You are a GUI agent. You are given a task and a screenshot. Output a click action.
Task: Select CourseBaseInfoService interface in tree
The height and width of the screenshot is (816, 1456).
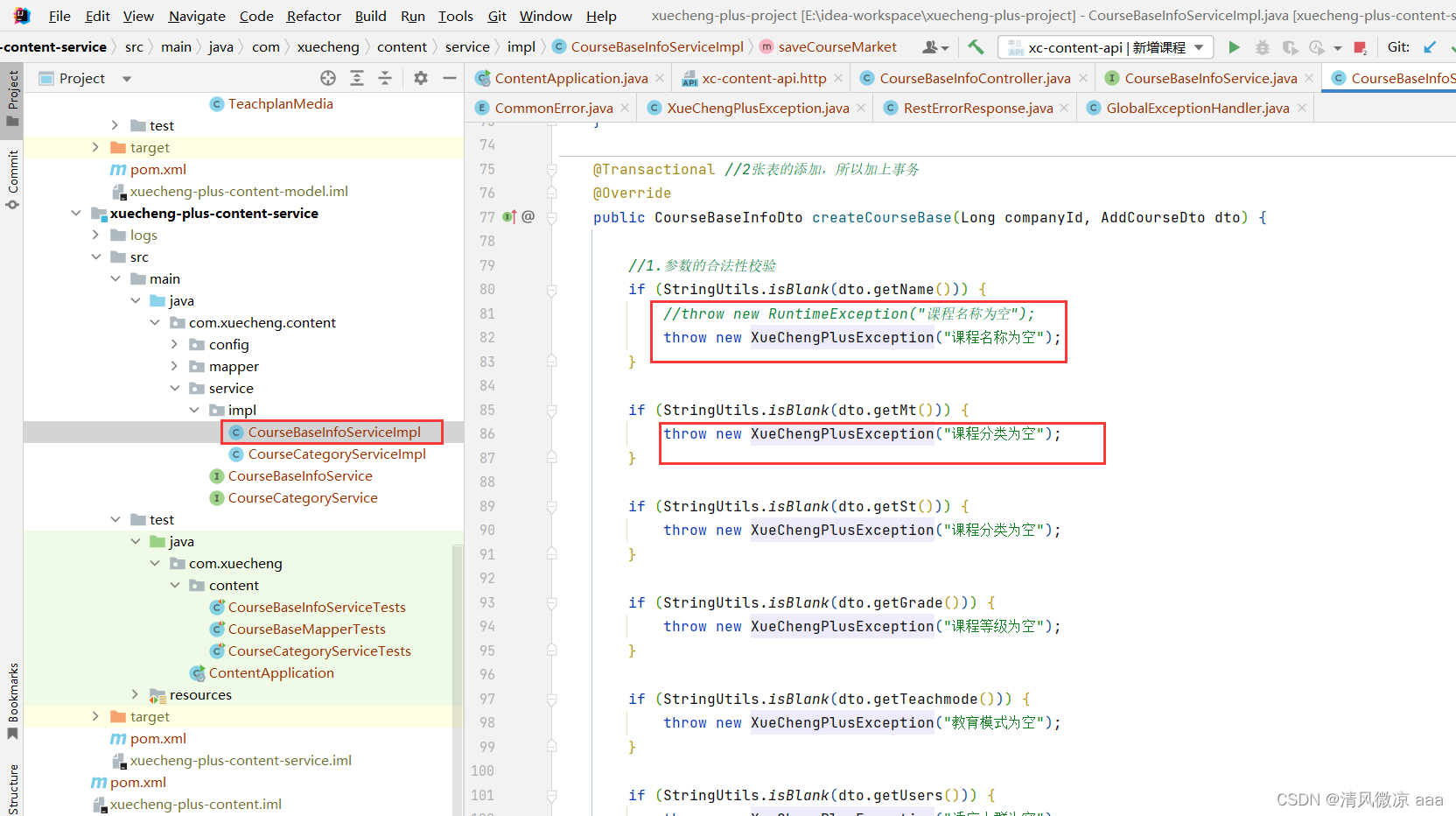click(x=300, y=475)
